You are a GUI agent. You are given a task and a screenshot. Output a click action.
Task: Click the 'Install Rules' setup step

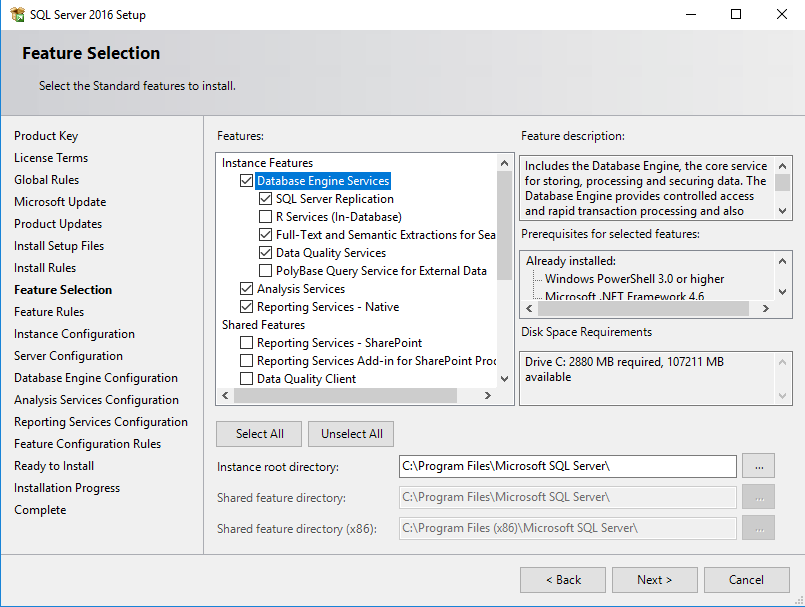45,268
